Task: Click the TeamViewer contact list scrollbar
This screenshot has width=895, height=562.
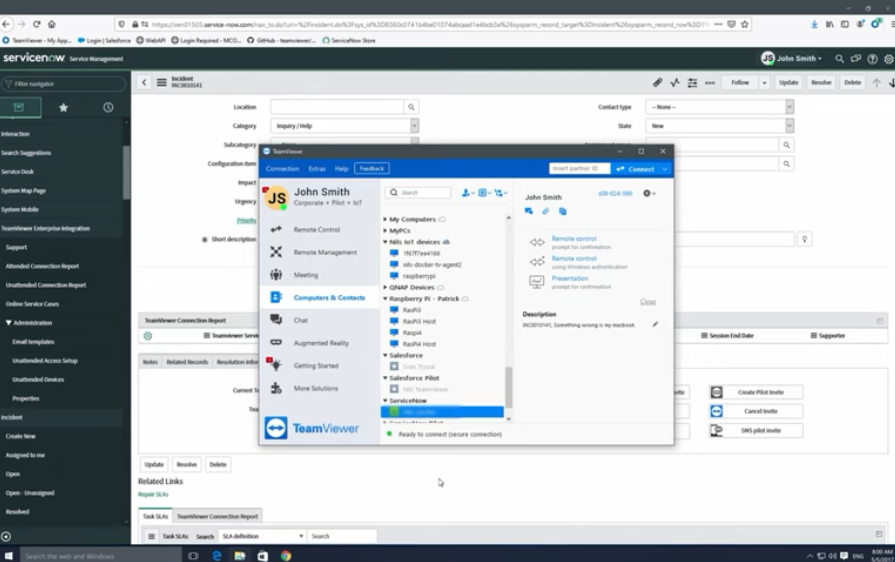Action: pos(509,388)
